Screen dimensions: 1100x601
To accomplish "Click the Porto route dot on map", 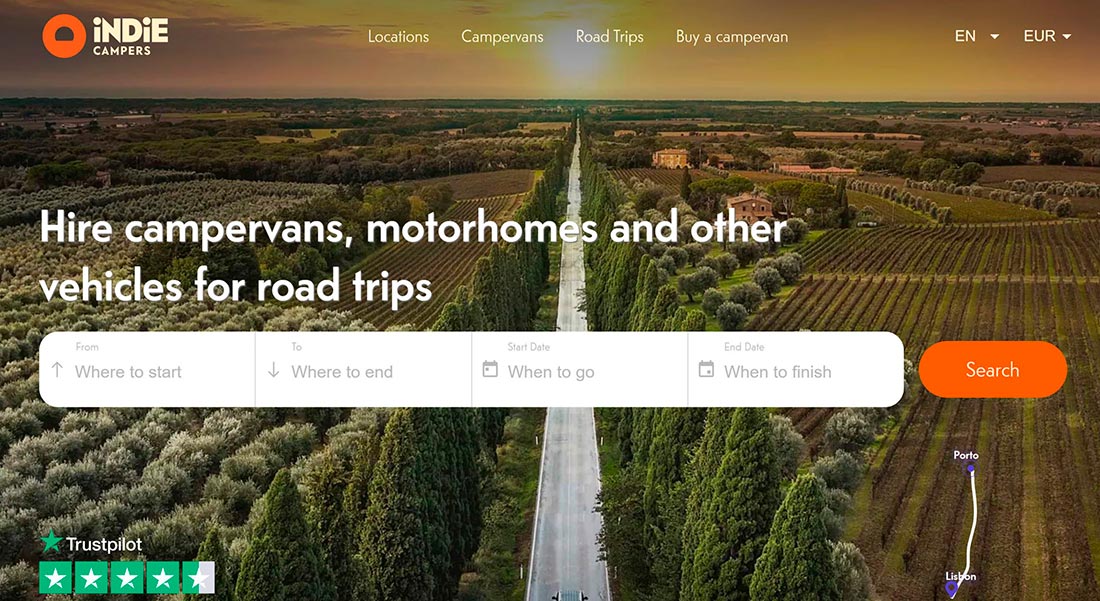I will pos(971,468).
